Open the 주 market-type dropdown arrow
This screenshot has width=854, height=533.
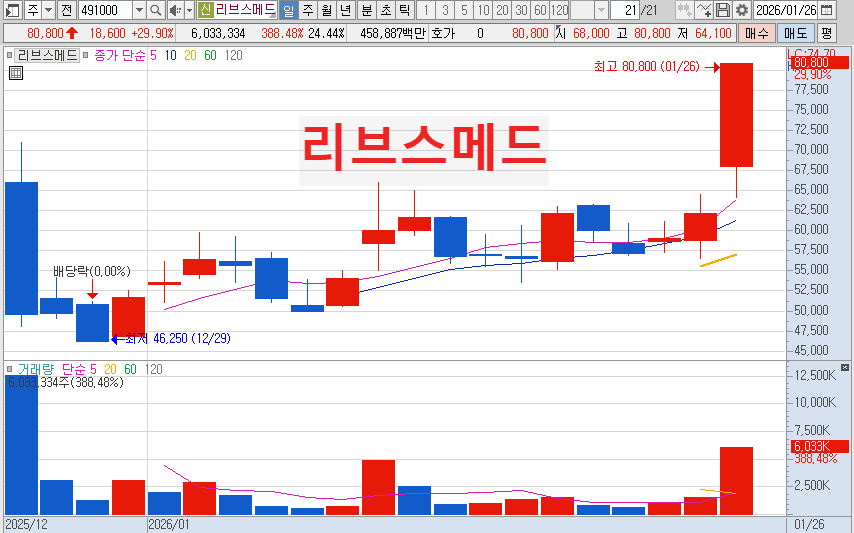coord(48,10)
